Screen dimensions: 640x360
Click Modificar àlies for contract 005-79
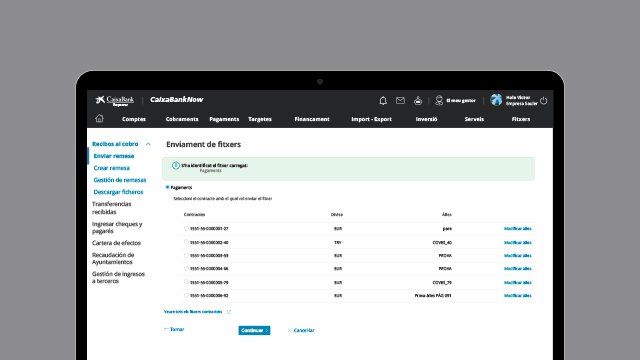click(518, 282)
